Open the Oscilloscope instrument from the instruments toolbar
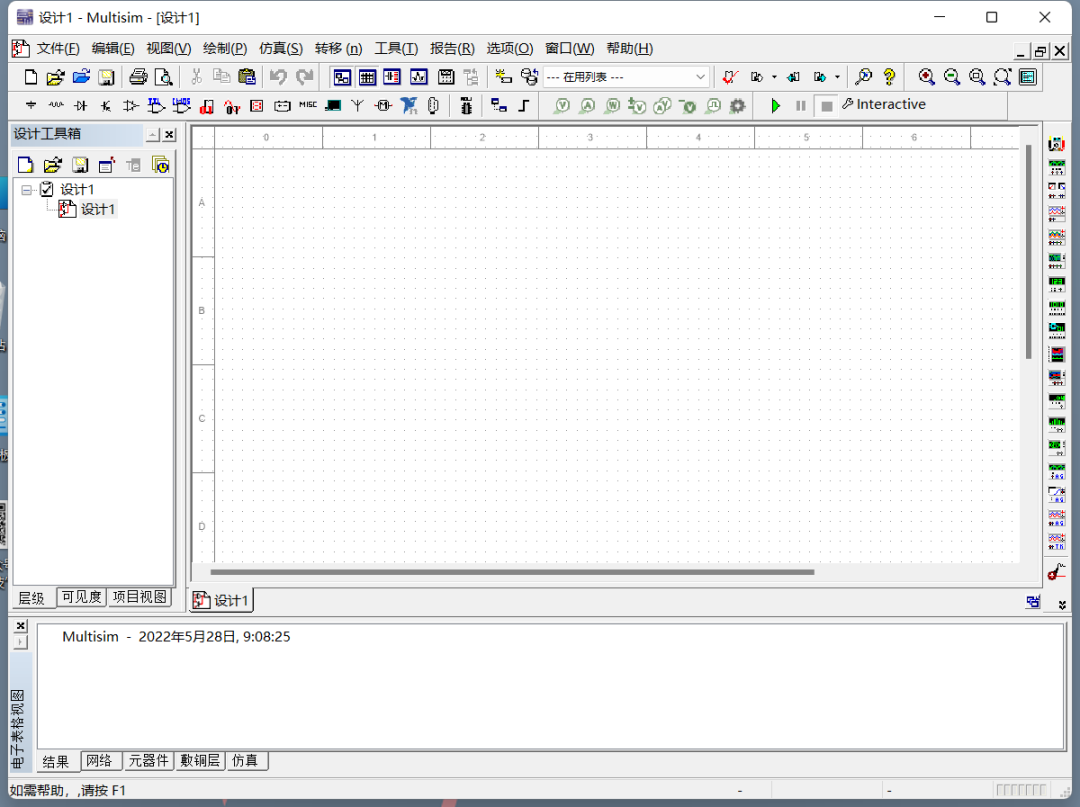 pyautogui.click(x=1057, y=212)
